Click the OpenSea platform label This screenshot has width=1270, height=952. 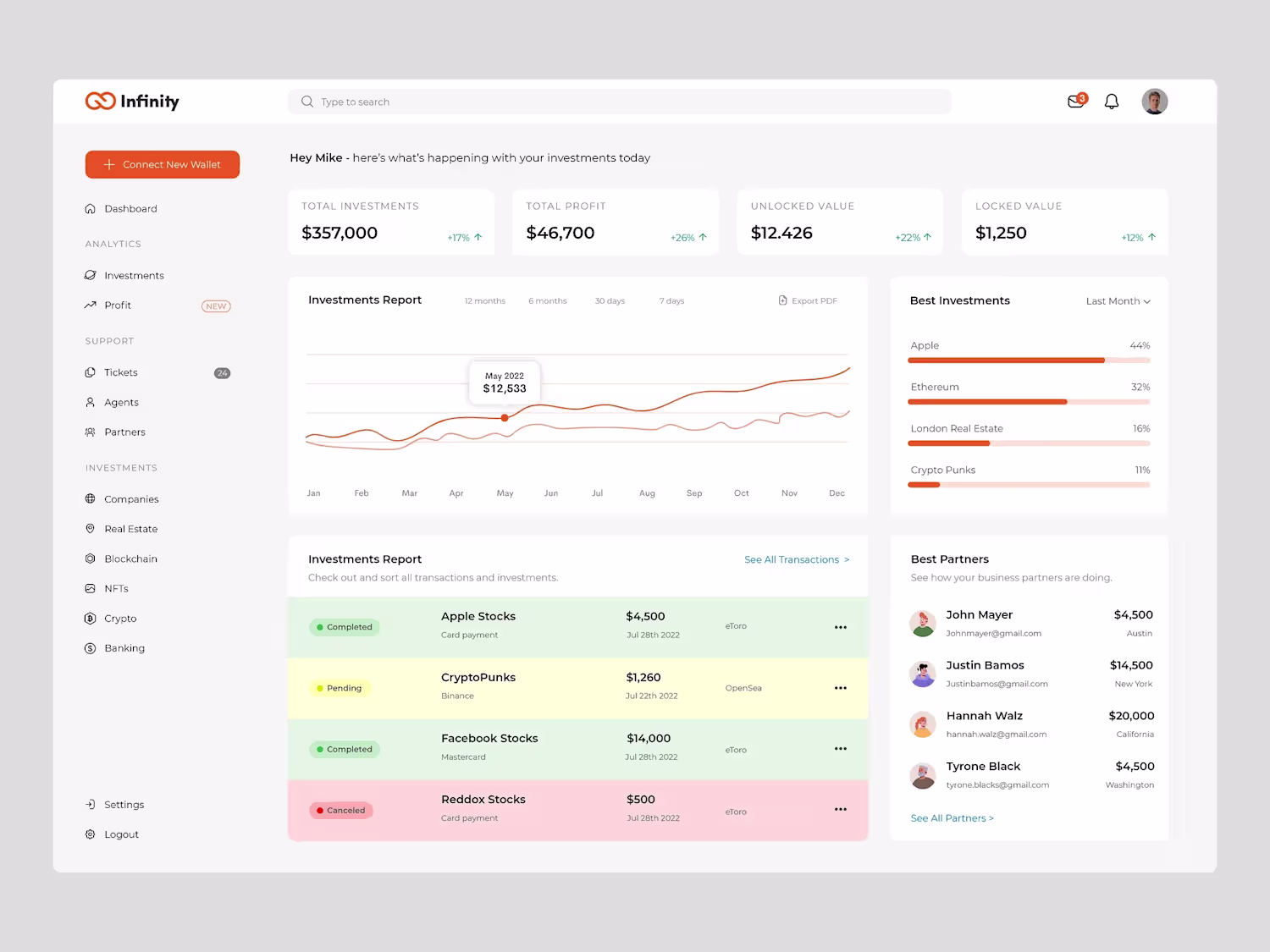(x=743, y=688)
